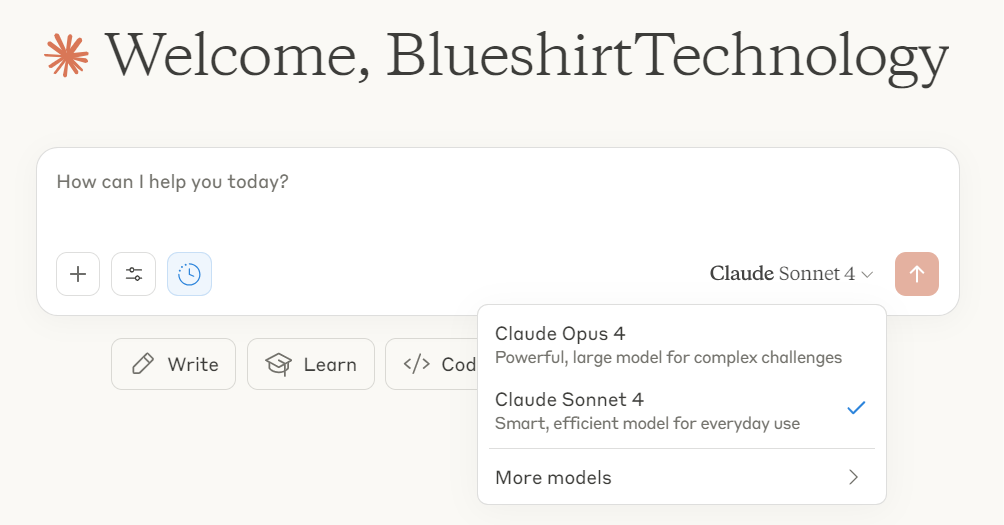Click the partially hidden Code button
The width and height of the screenshot is (1004, 525).
432,364
